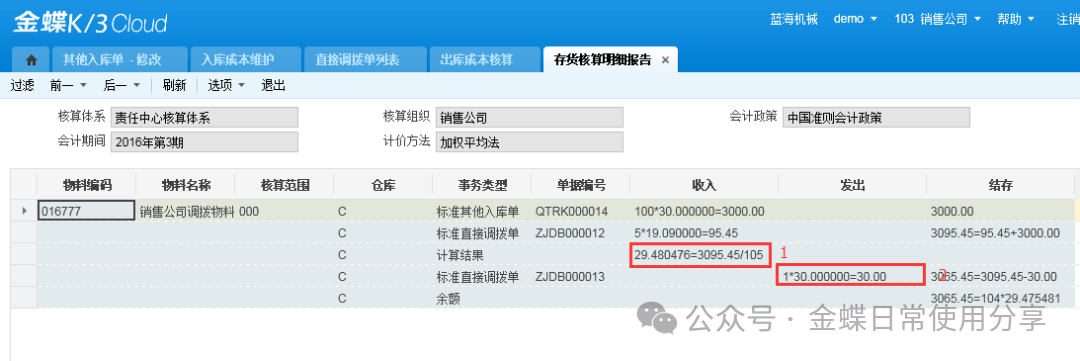
Task: Expand the 103 销售公司 organization dropdown
Action: [x=937, y=19]
